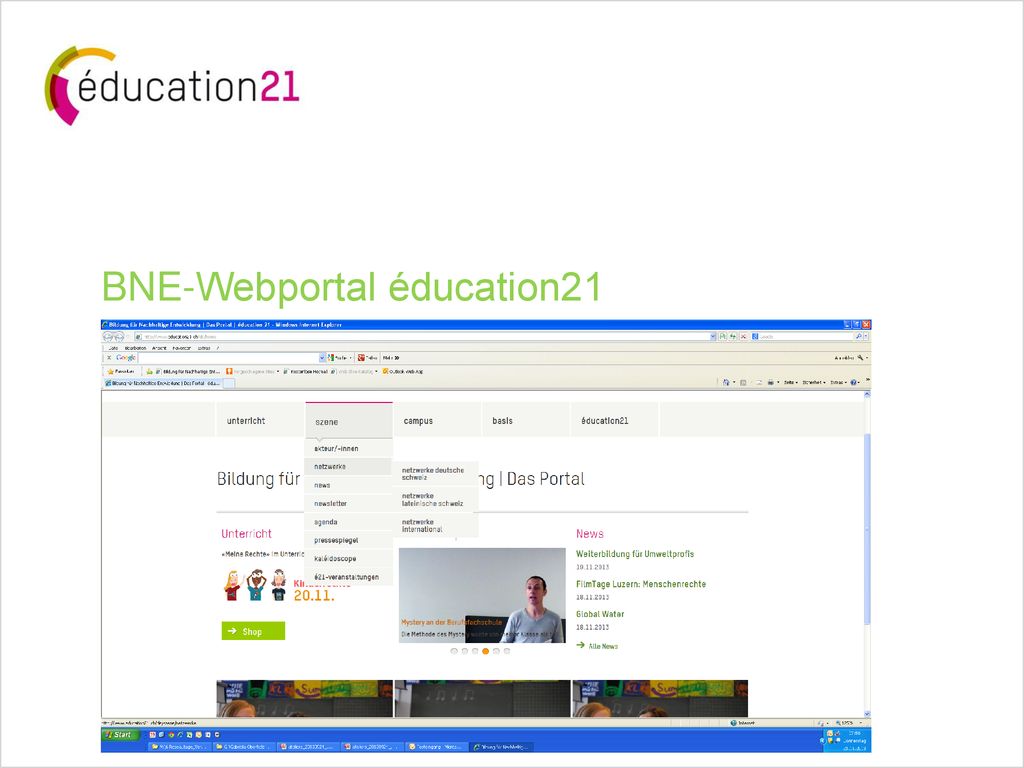Screen dimensions: 1024x768
Task: Open the szene navigation item
Action: click(349, 421)
